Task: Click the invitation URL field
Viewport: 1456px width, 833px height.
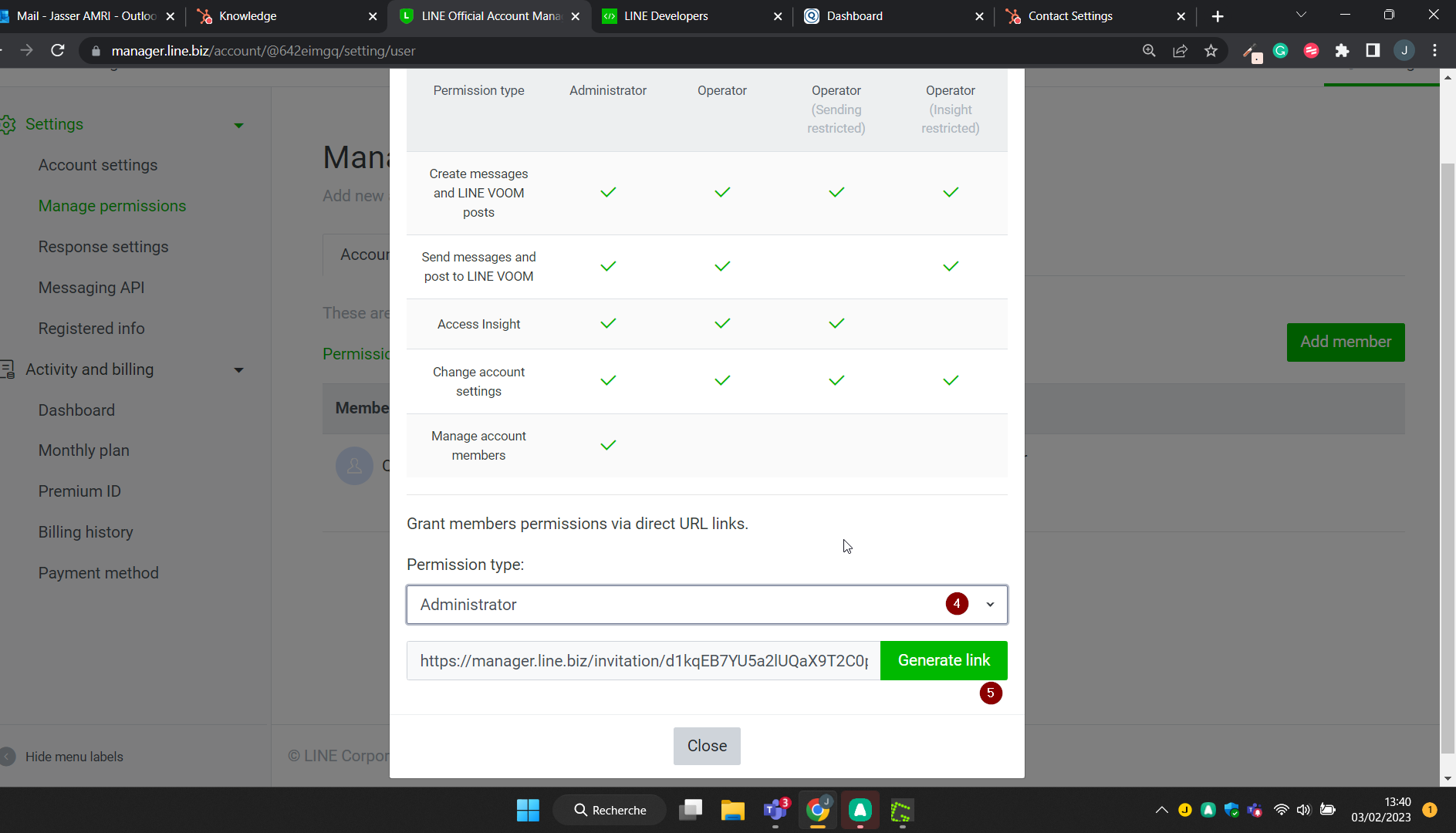Action: [643, 661]
